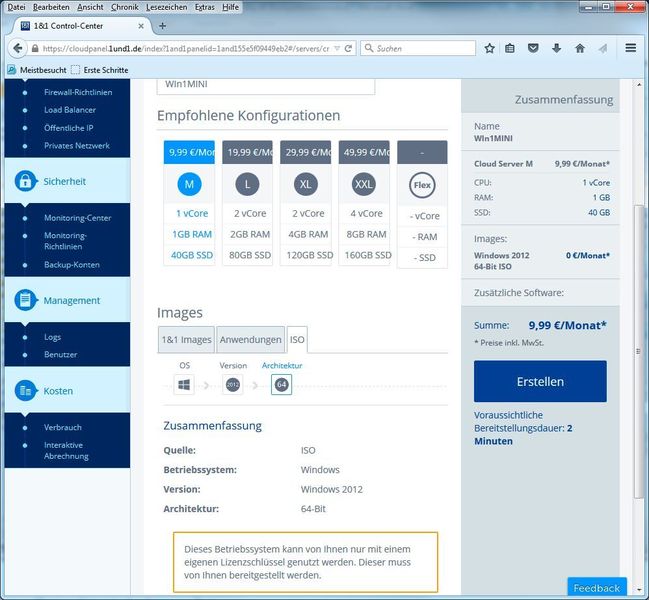Open Load Balancer in sidebar
Viewport: 649px width, 600px height.
click(70, 110)
